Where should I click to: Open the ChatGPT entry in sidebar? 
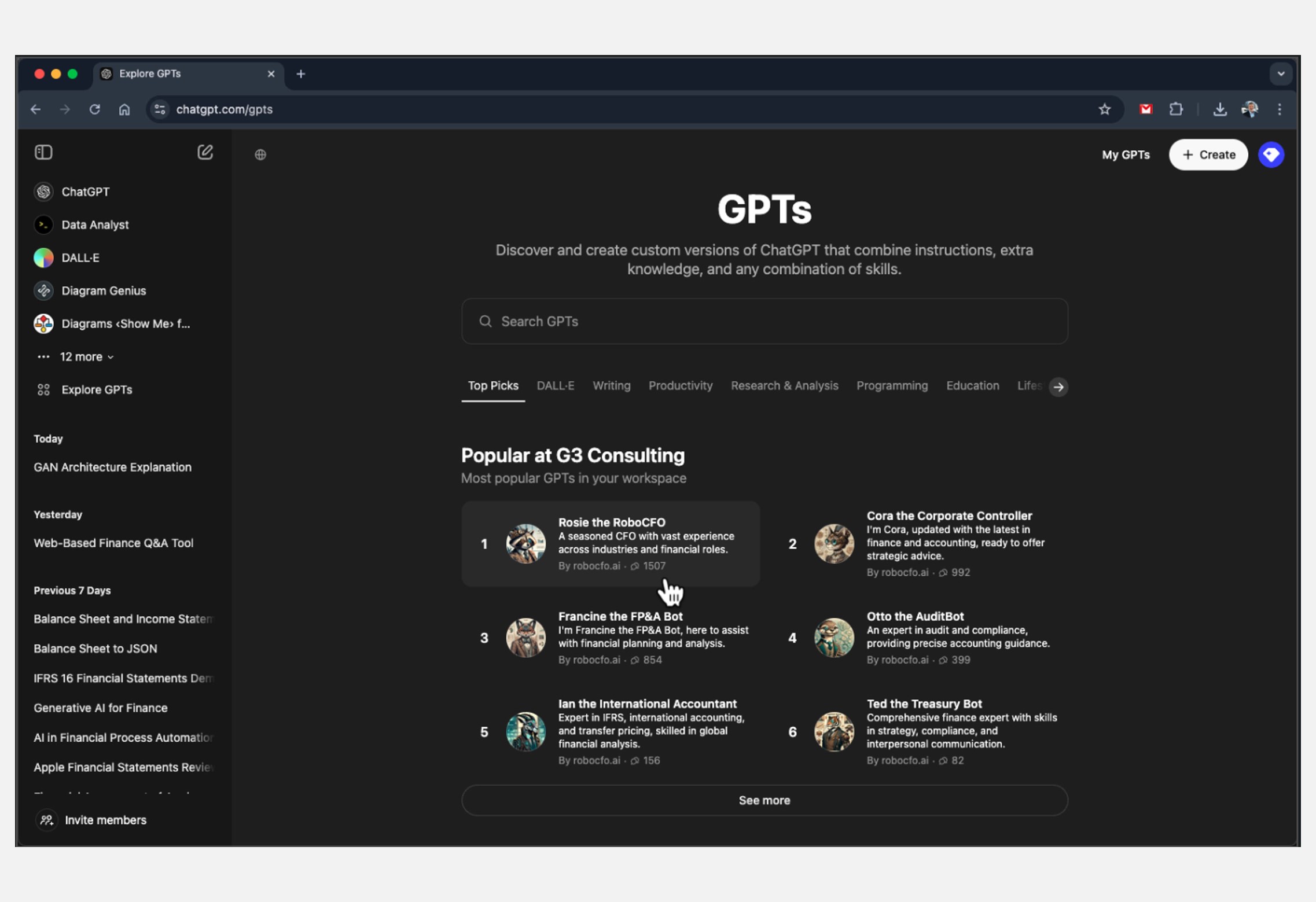click(86, 192)
